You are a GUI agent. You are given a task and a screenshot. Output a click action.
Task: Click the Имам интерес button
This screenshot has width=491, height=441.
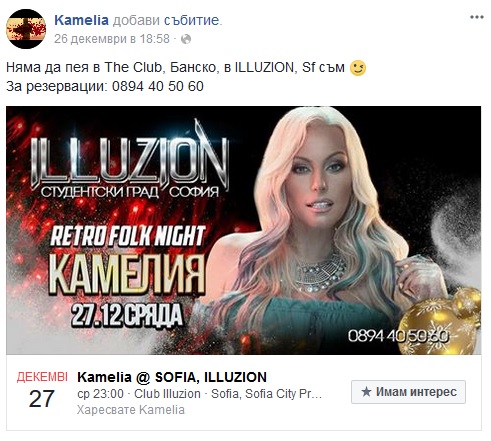tap(408, 392)
